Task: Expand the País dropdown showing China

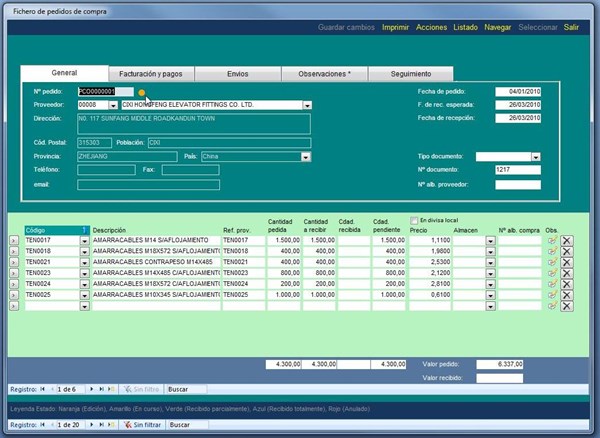Action: click(x=305, y=157)
